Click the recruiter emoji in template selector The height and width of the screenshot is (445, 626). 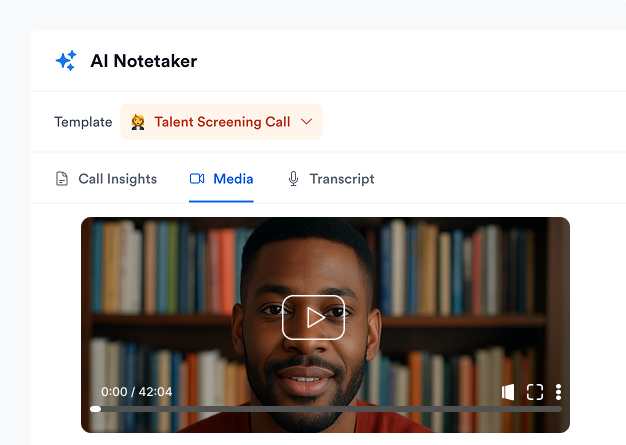coord(138,122)
